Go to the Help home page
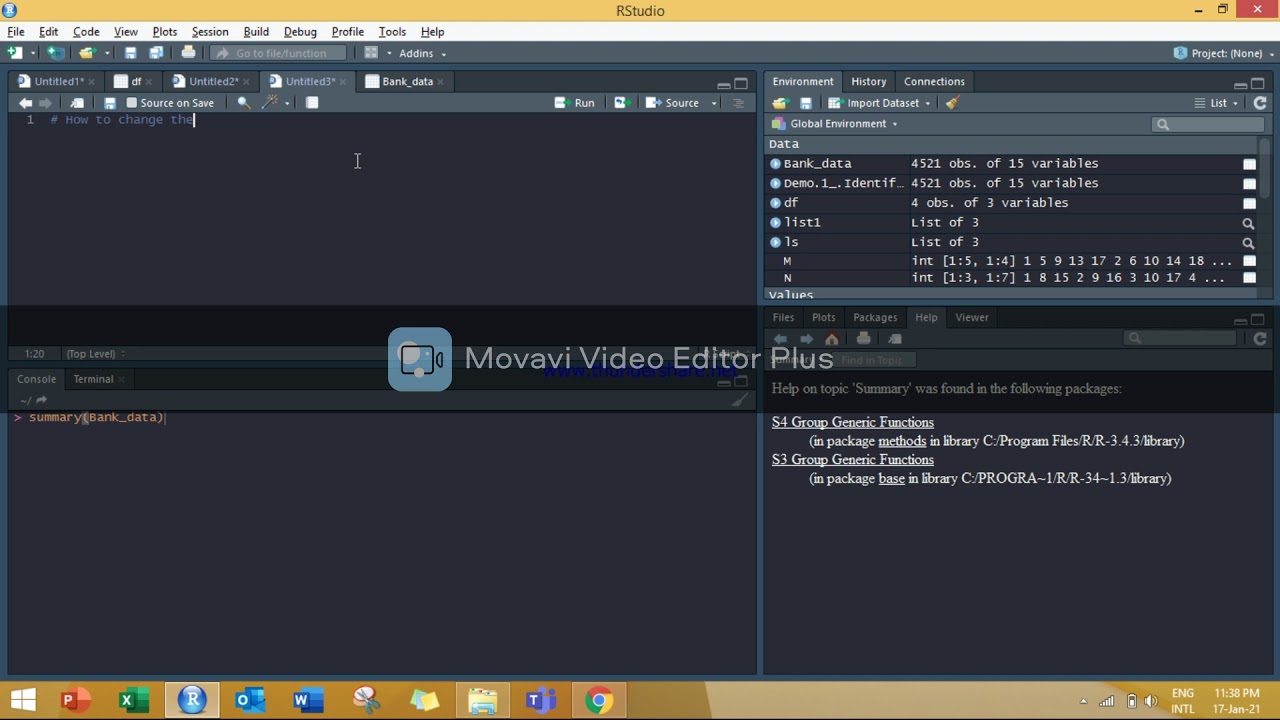The height and width of the screenshot is (720, 1280). 831,339
